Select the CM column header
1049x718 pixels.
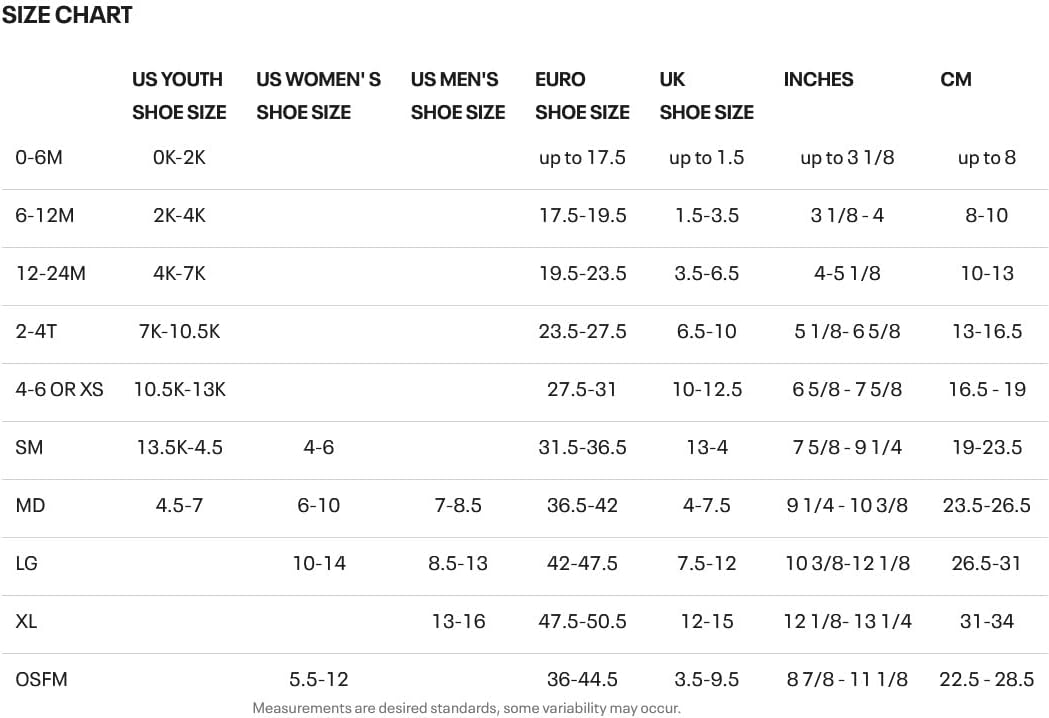[955, 79]
